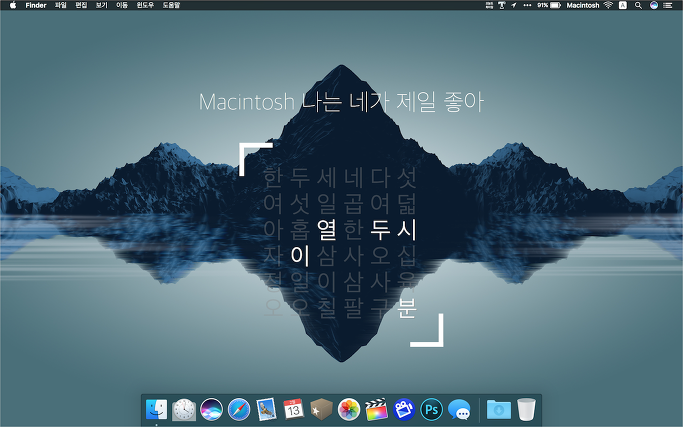The width and height of the screenshot is (683, 427).
Task: Open the 파일 menu
Action: (61, 5)
